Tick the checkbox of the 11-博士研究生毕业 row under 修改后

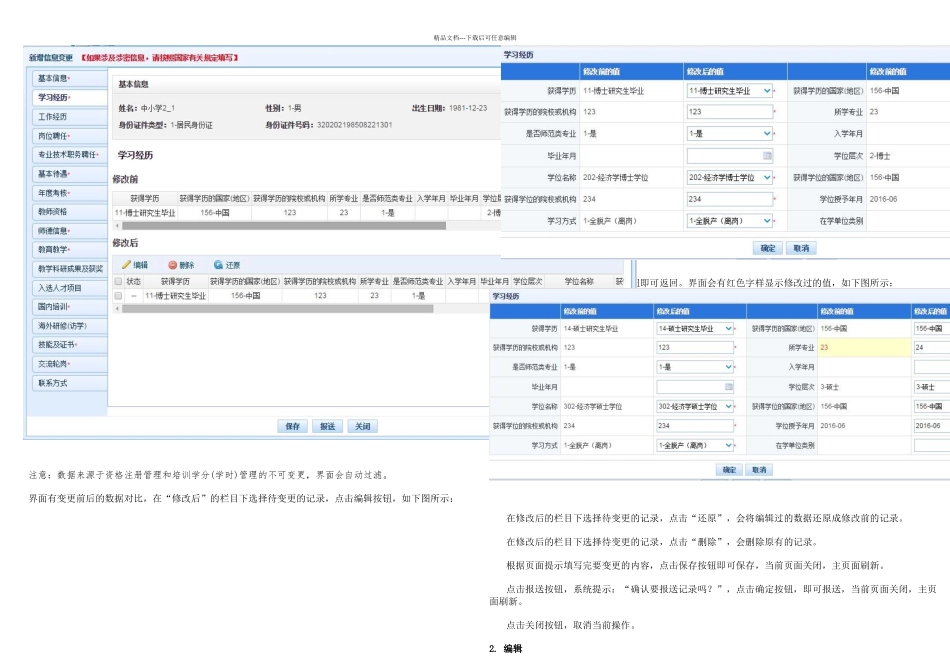click(x=118, y=296)
